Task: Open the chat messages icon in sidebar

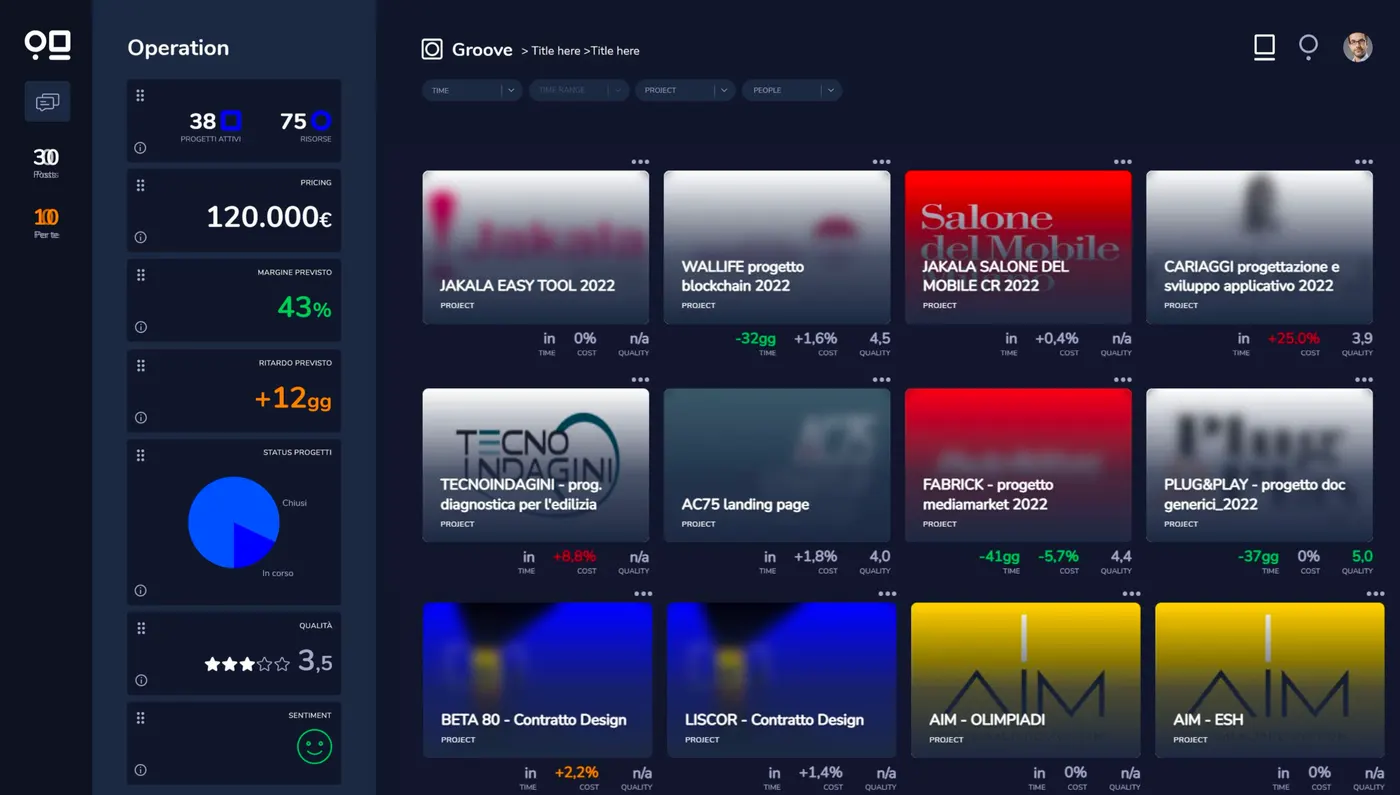Action: (x=47, y=102)
